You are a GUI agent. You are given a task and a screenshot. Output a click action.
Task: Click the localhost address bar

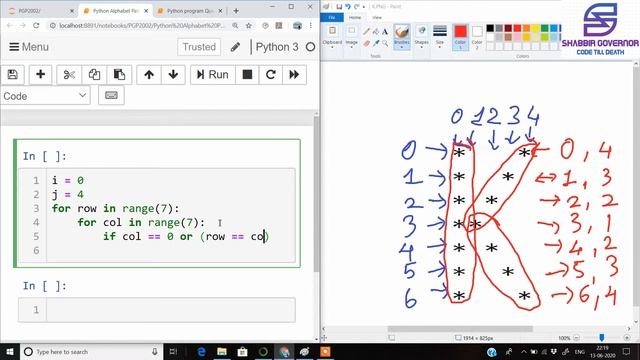(x=141, y=25)
